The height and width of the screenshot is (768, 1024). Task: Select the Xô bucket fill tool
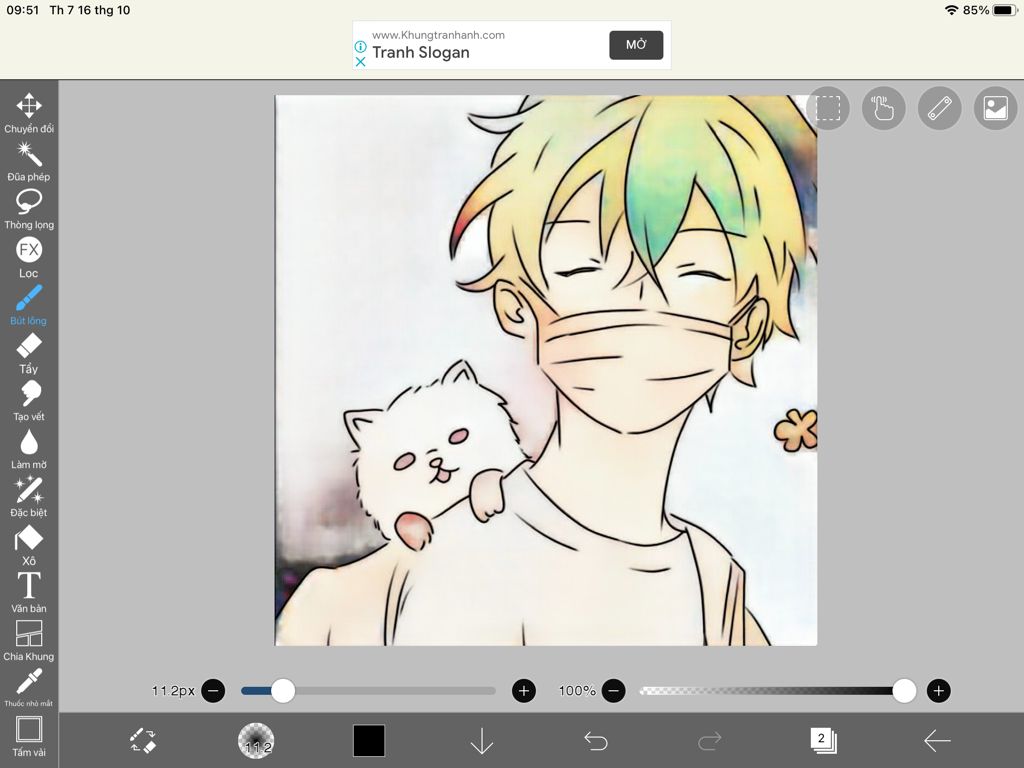pyautogui.click(x=29, y=545)
